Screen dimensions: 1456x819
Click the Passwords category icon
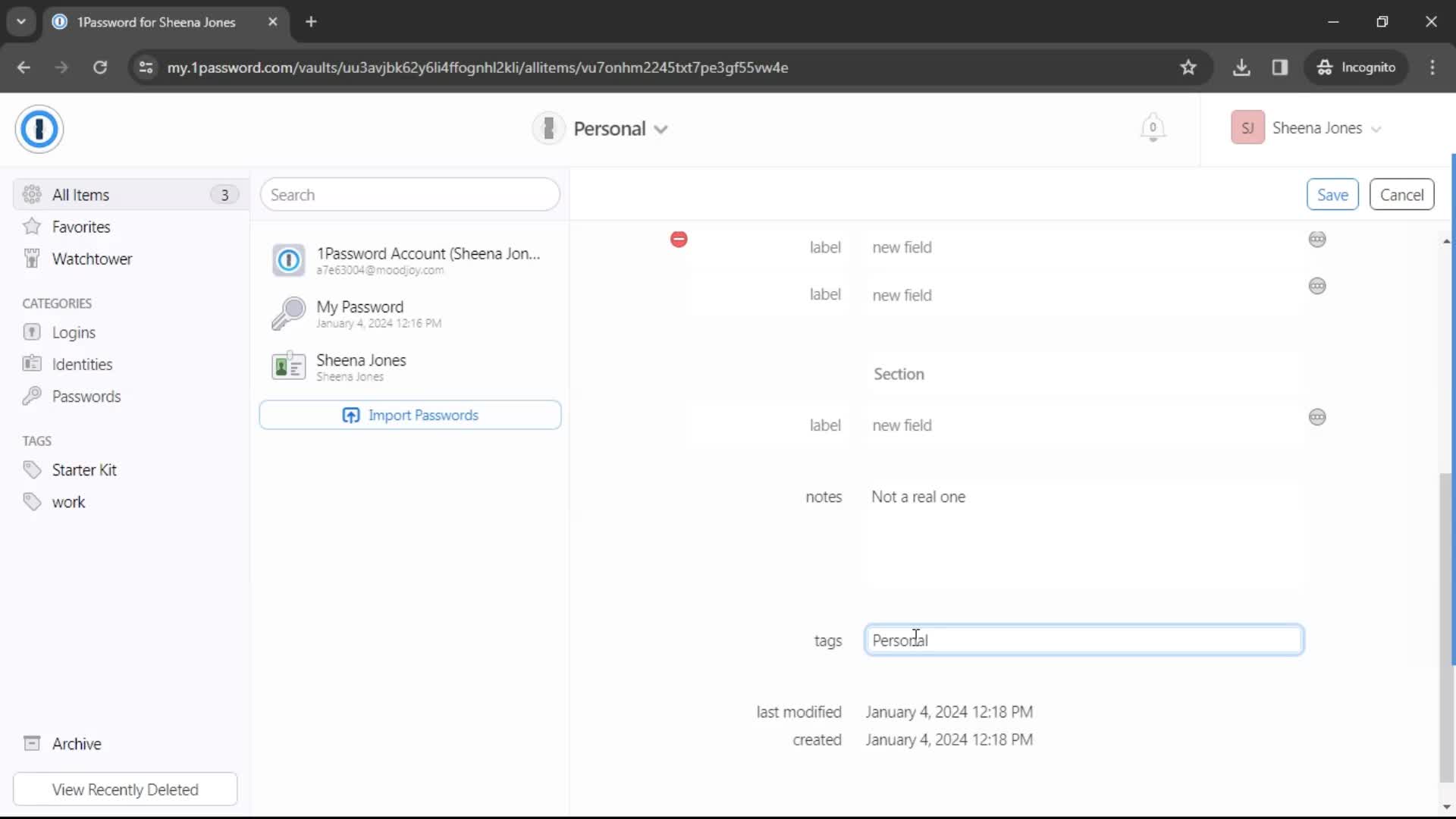[31, 396]
